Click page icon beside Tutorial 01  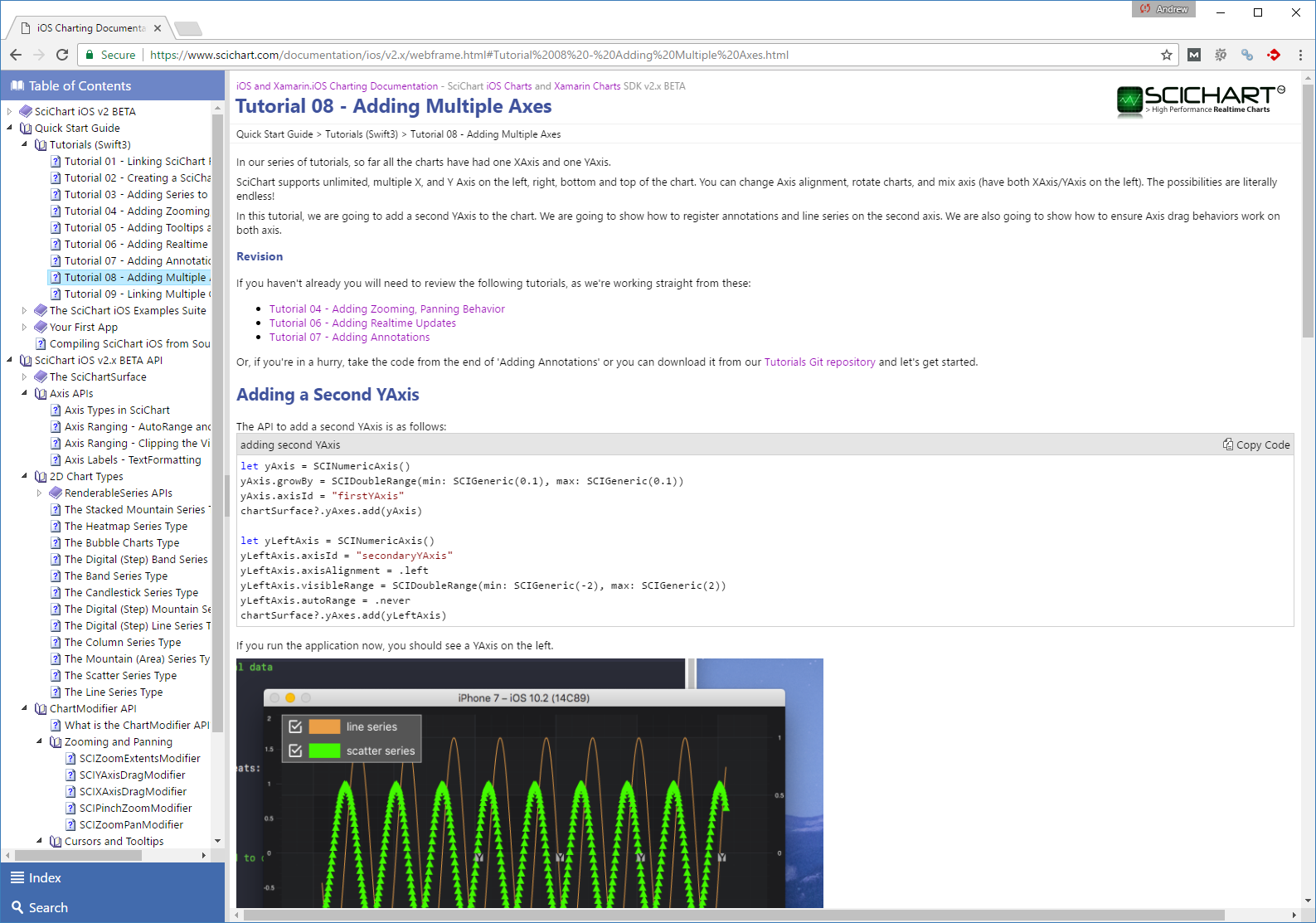[x=56, y=161]
